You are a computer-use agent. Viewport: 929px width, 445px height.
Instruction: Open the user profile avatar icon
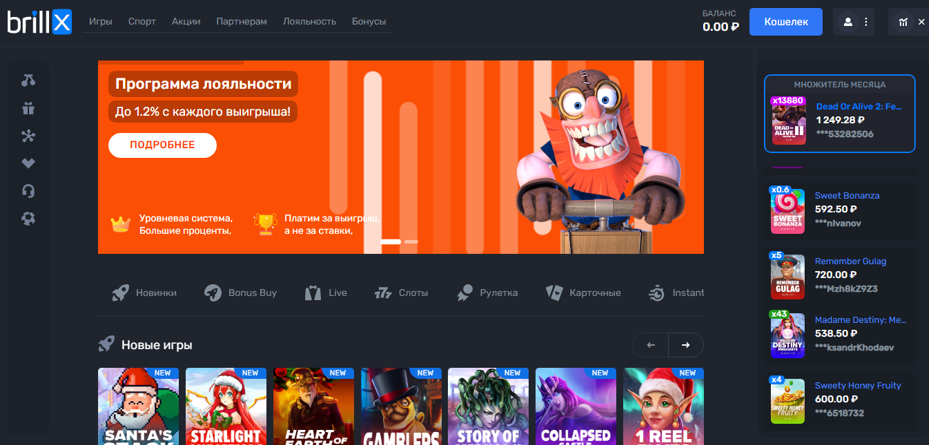(x=848, y=22)
